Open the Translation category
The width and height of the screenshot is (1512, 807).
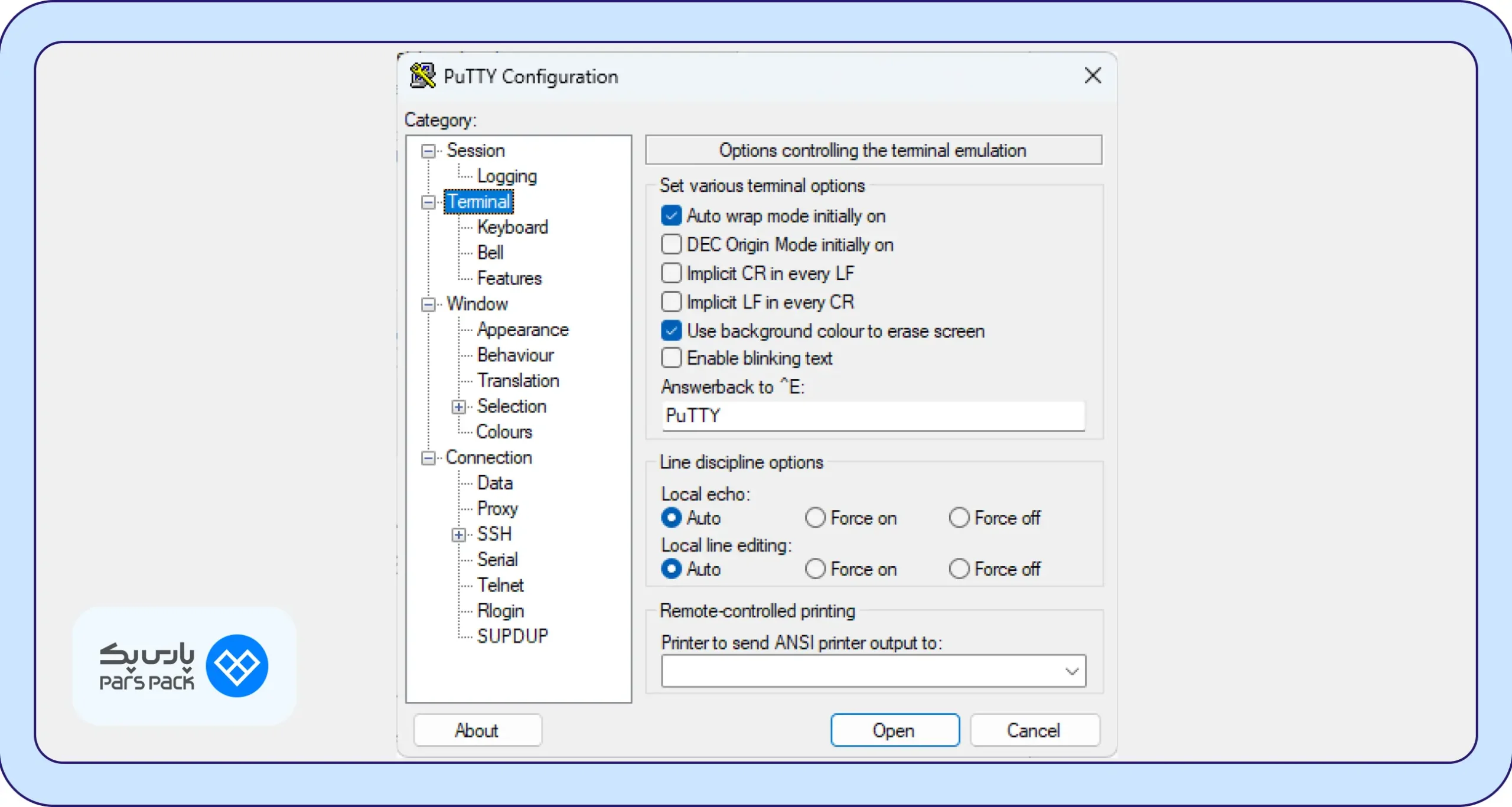click(518, 381)
